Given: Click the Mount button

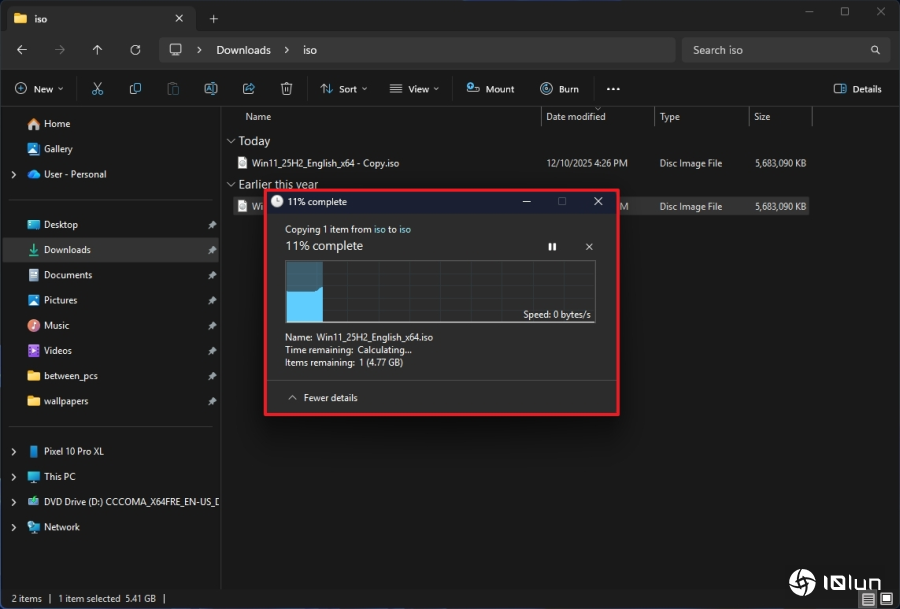Looking at the screenshot, I should (490, 89).
